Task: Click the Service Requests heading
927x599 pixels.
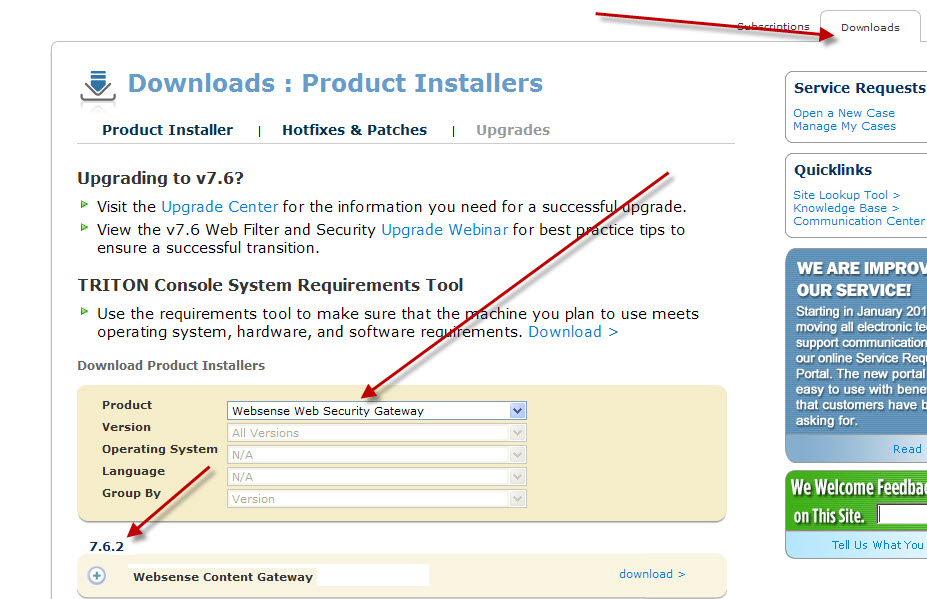Action: [860, 88]
